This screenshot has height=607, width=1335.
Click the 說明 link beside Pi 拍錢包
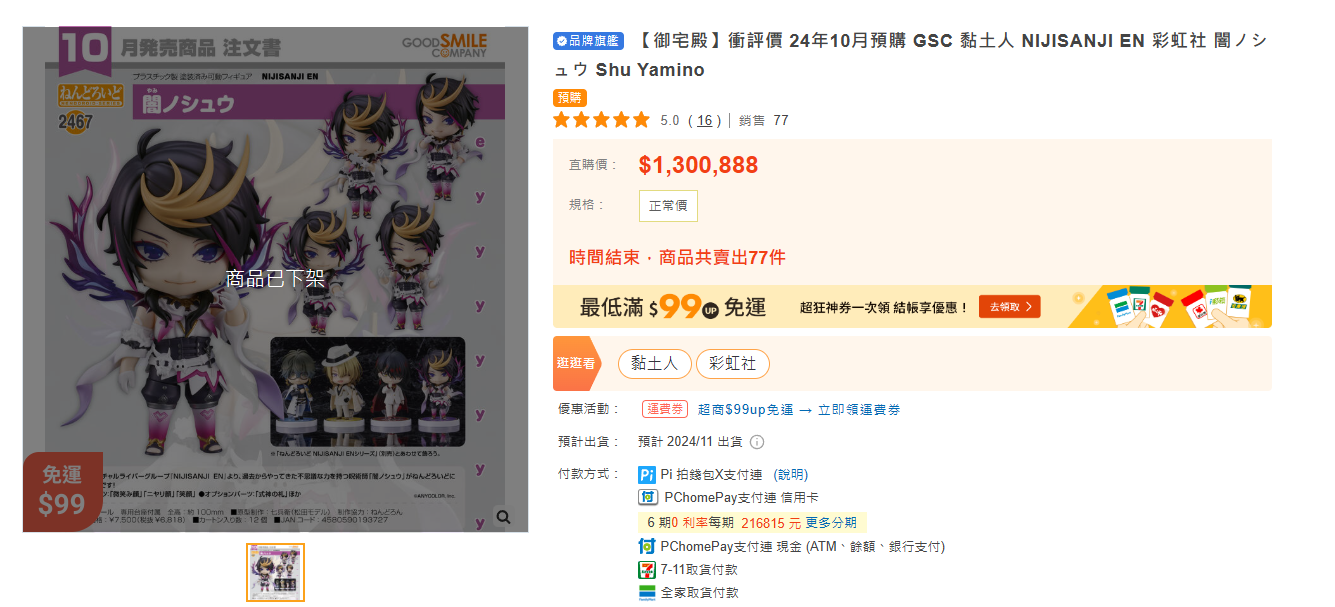pos(791,475)
